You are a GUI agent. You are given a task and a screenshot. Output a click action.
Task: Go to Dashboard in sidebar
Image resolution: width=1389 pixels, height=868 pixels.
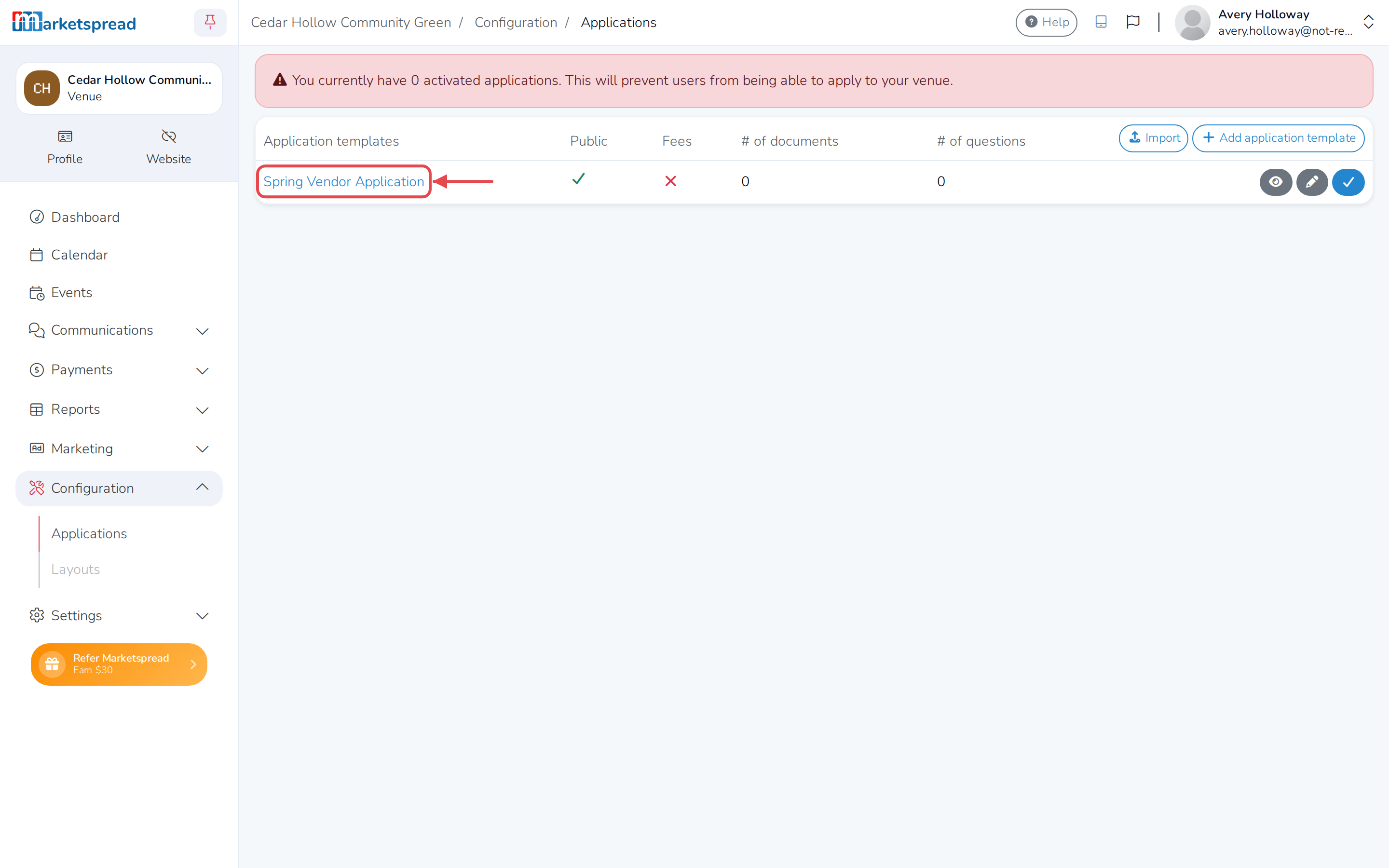85,217
